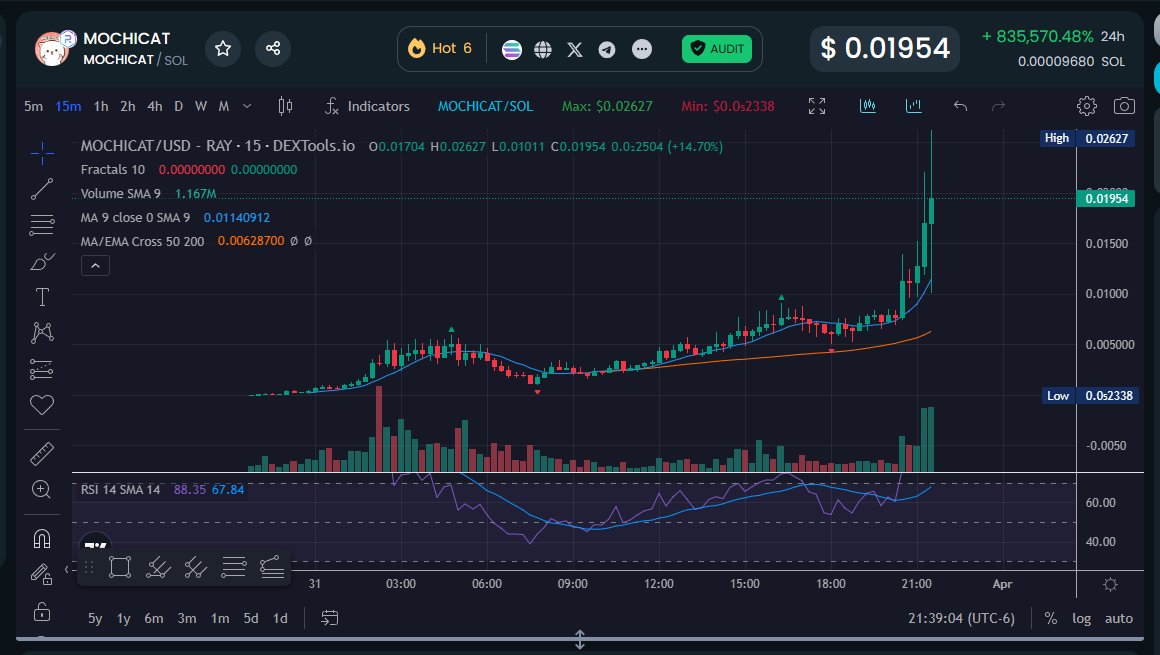Add MOCHICAT to favorites with star icon
Screen dimensions: 1160x655
223,49
